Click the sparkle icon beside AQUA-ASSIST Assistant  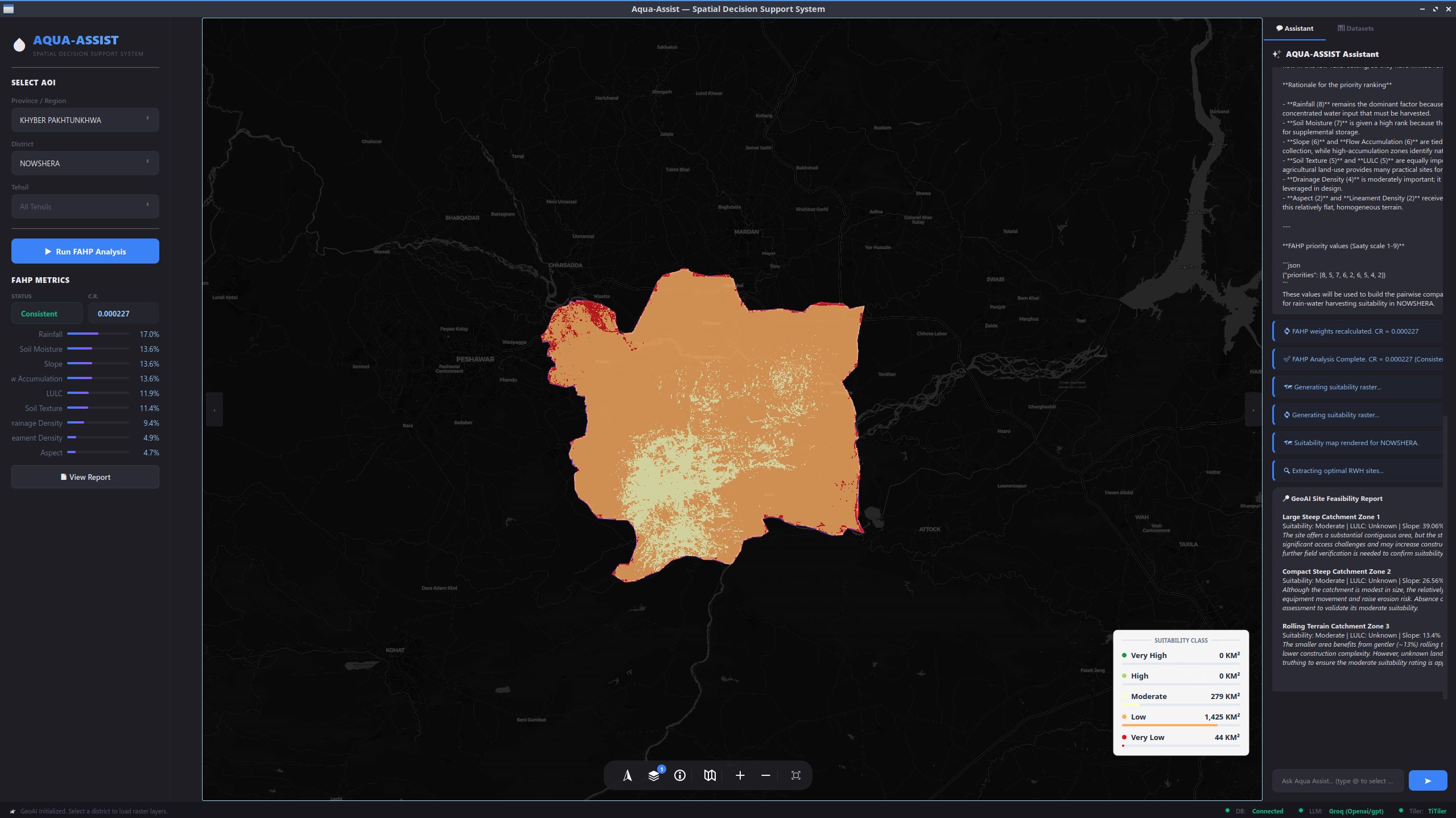(1277, 54)
